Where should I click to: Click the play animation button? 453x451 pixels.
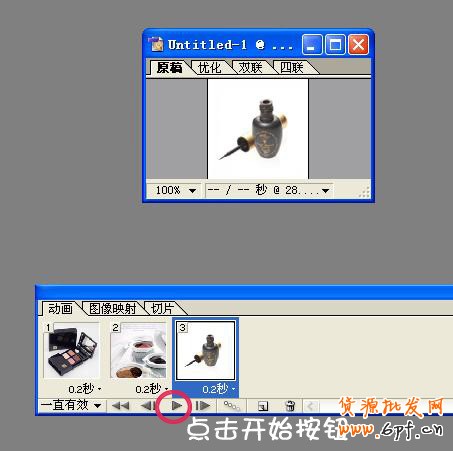coord(177,406)
